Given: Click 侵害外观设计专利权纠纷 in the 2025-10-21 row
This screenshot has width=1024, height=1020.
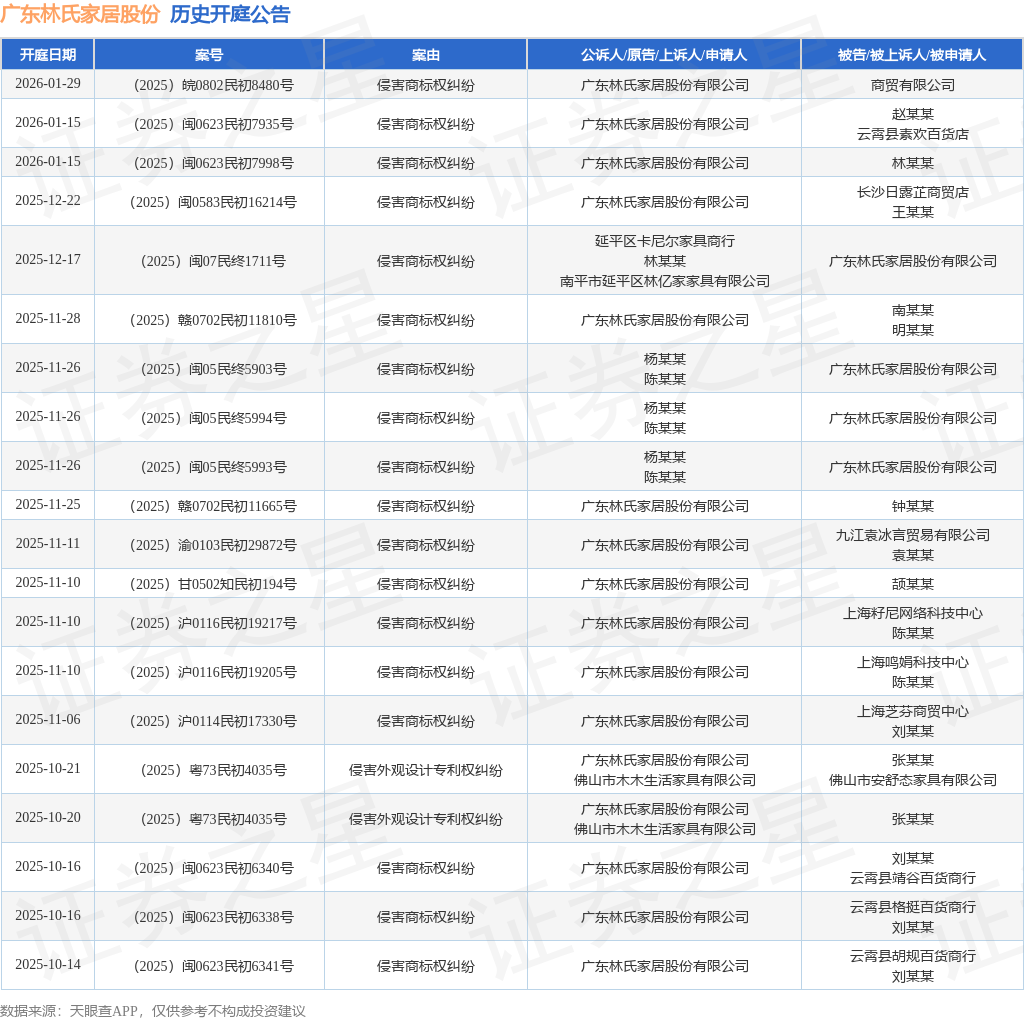Looking at the screenshot, I should (x=425, y=770).
